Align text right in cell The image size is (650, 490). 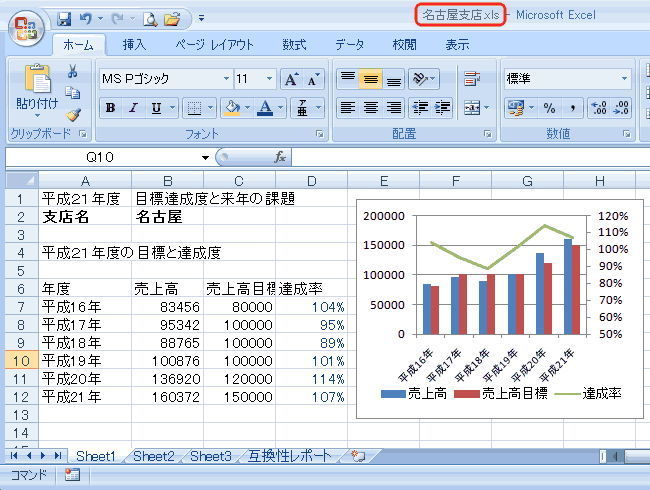[393, 109]
